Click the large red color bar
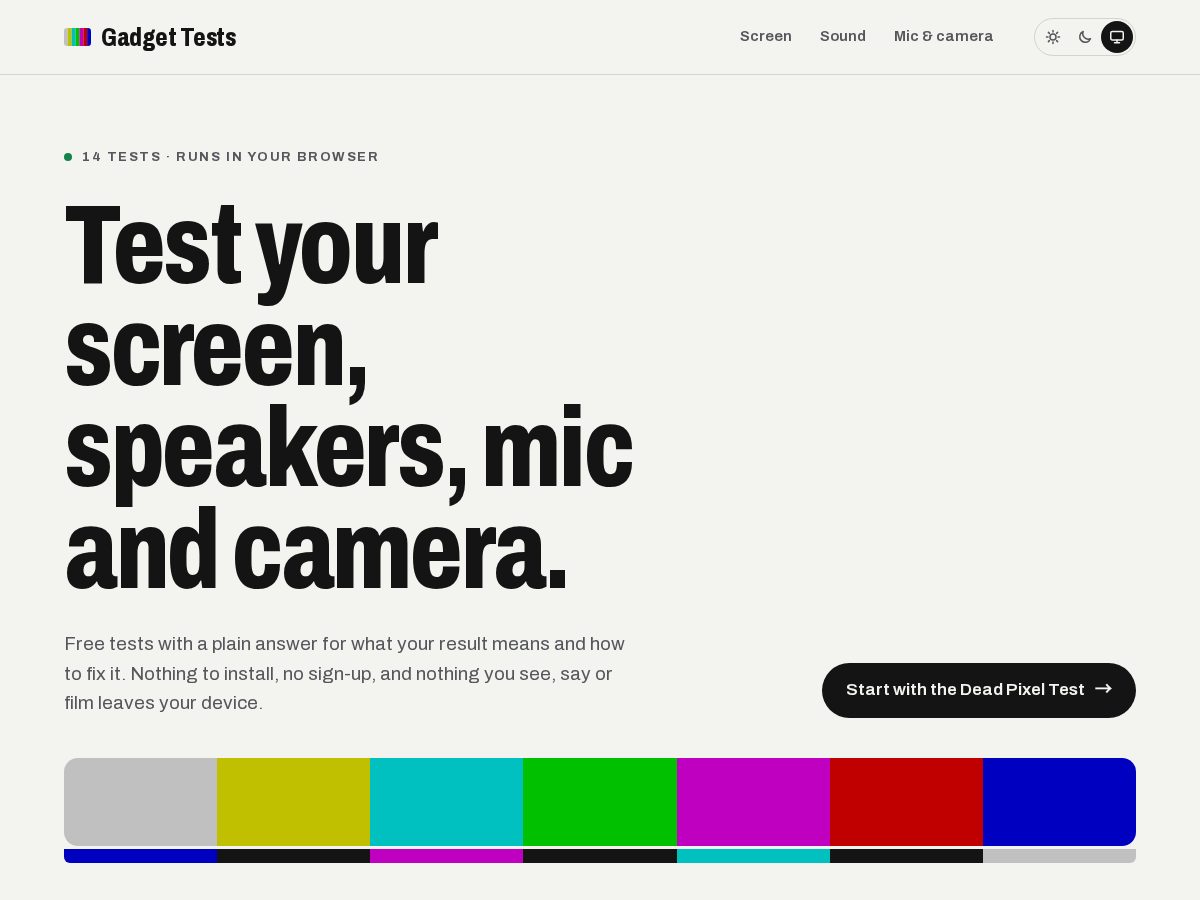The height and width of the screenshot is (900, 1200). pos(906,802)
